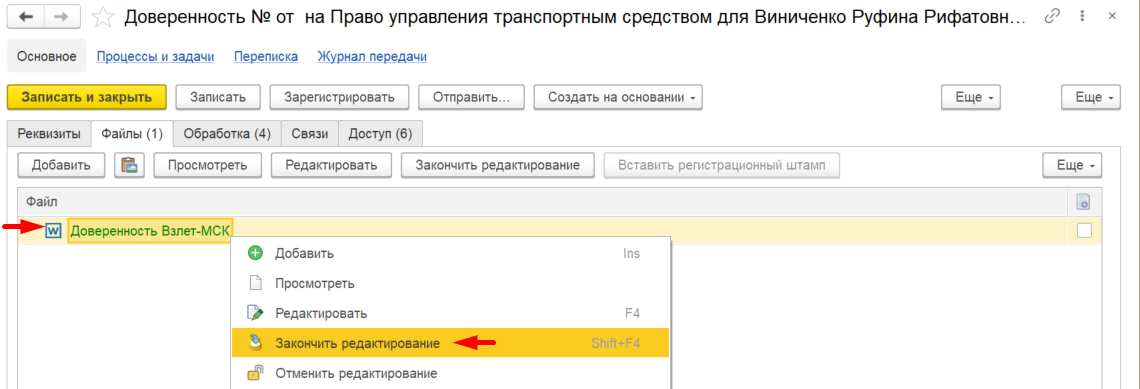Open the rightmost top-row Еще dropdown
1140x389 pixels.
[x=1091, y=97]
